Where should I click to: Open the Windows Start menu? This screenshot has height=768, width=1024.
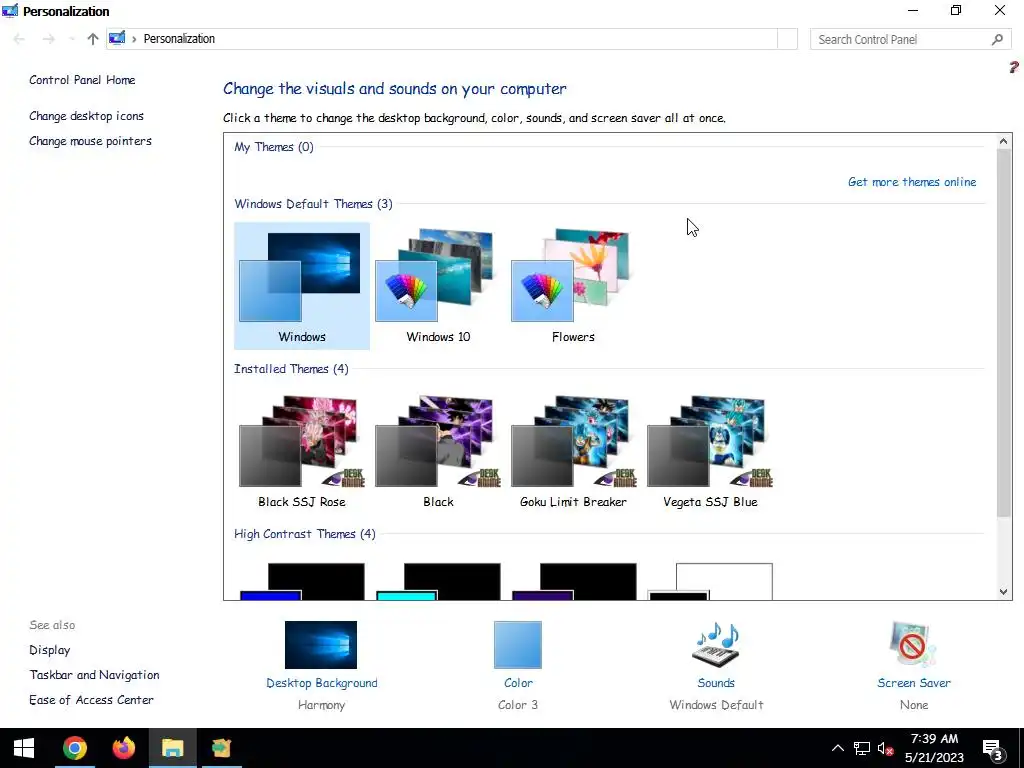24,748
